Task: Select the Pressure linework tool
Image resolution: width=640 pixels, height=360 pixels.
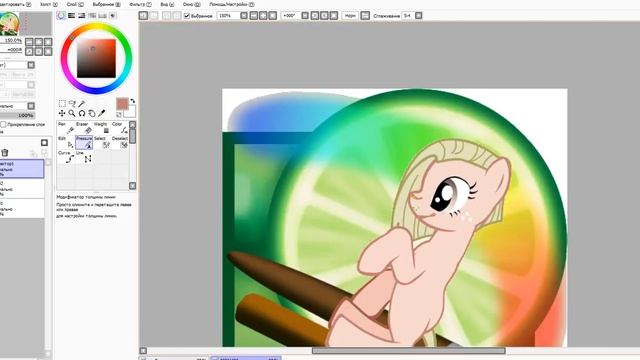Action: click(84, 142)
